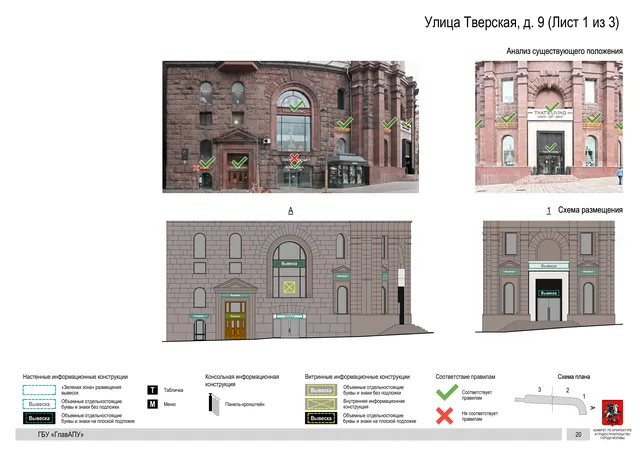Click the underlined letter A label
Screen dimensions: 640x453
pyautogui.click(x=291, y=211)
